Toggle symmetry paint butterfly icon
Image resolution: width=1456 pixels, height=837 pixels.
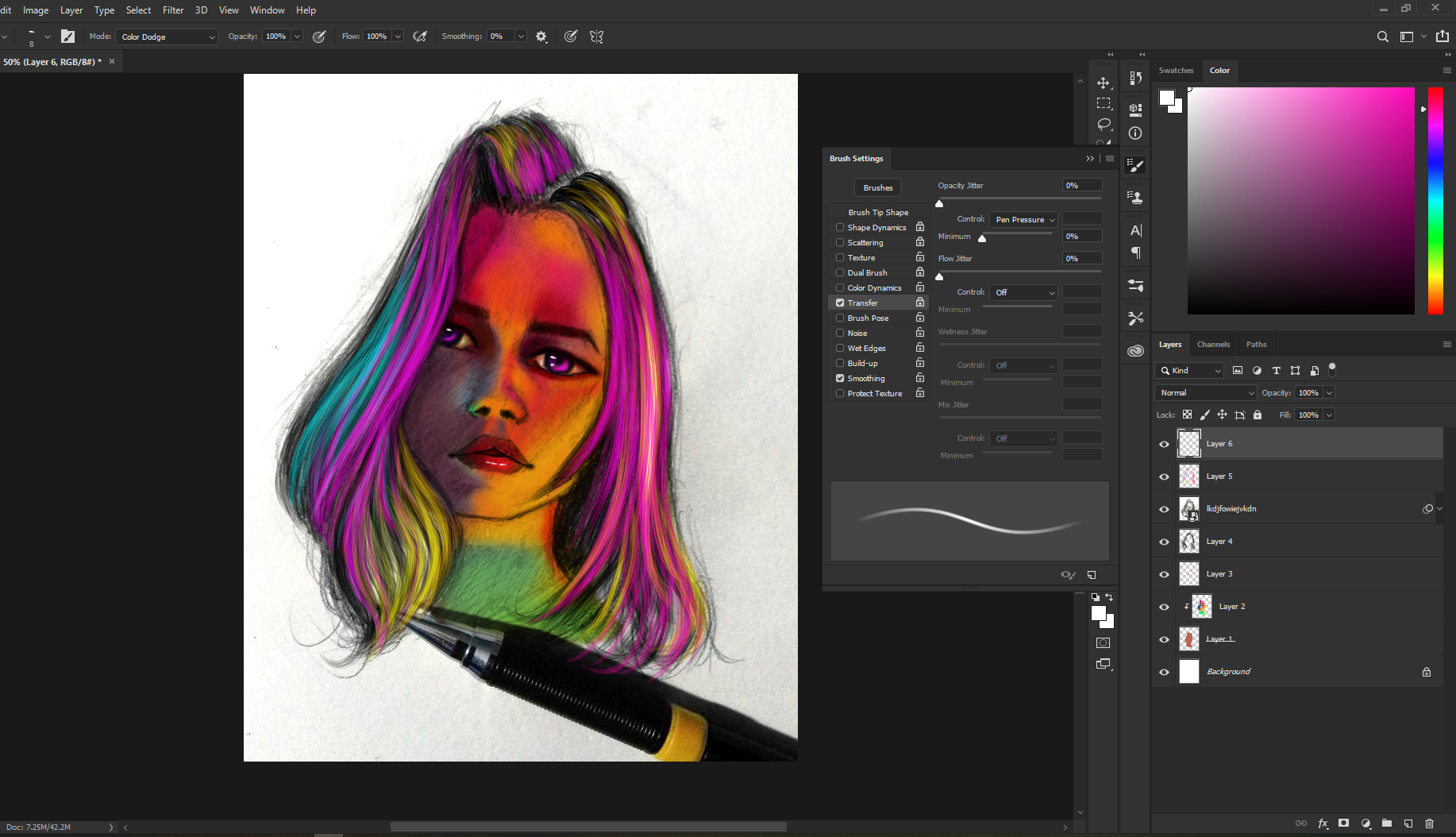coord(596,37)
